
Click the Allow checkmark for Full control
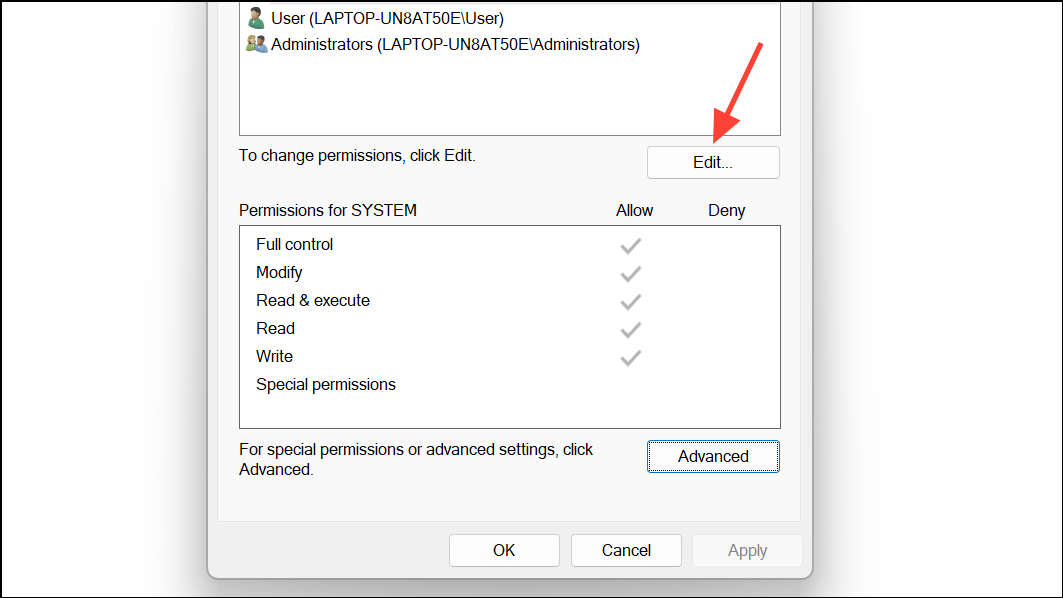tap(630, 245)
